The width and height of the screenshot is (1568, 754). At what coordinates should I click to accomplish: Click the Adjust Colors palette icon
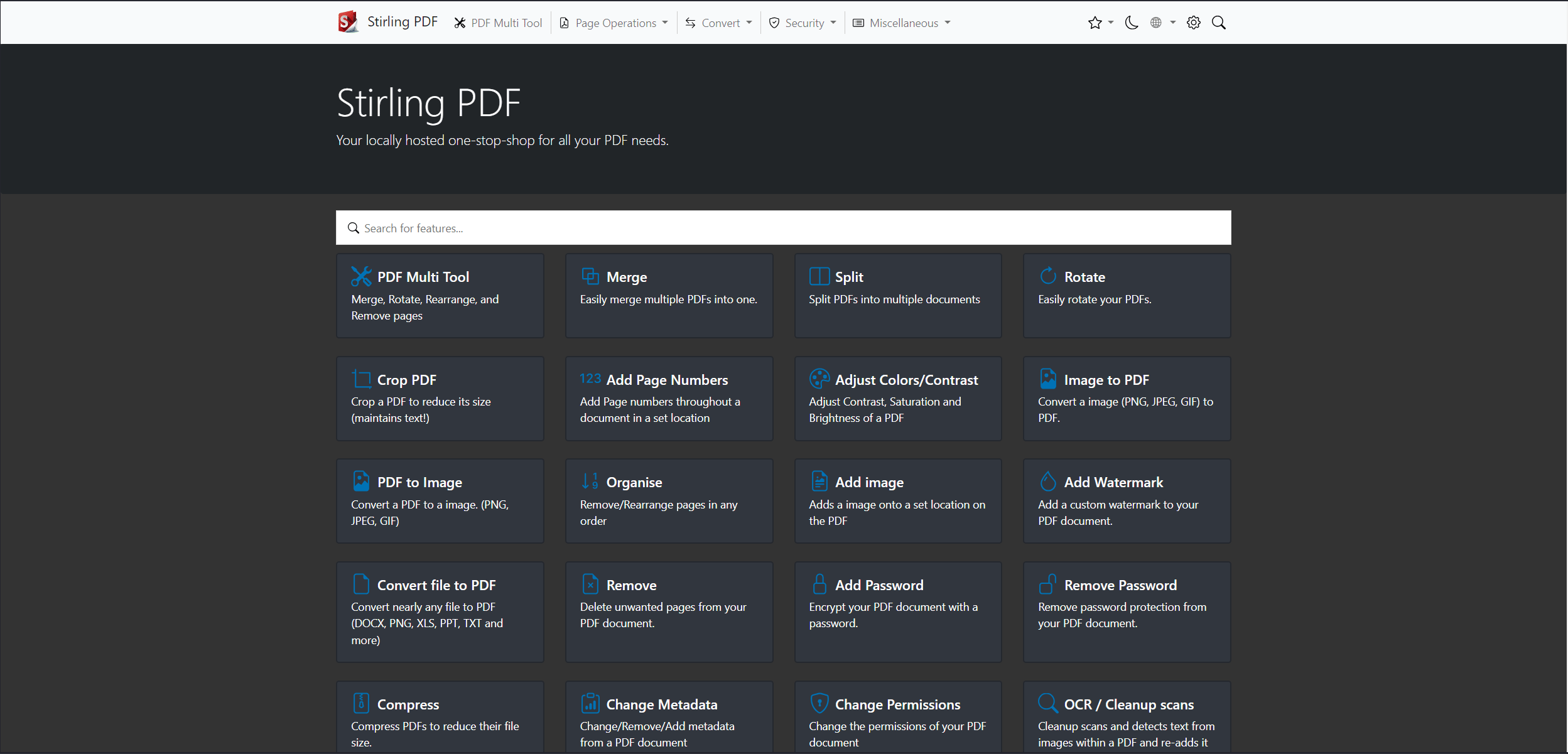click(819, 379)
